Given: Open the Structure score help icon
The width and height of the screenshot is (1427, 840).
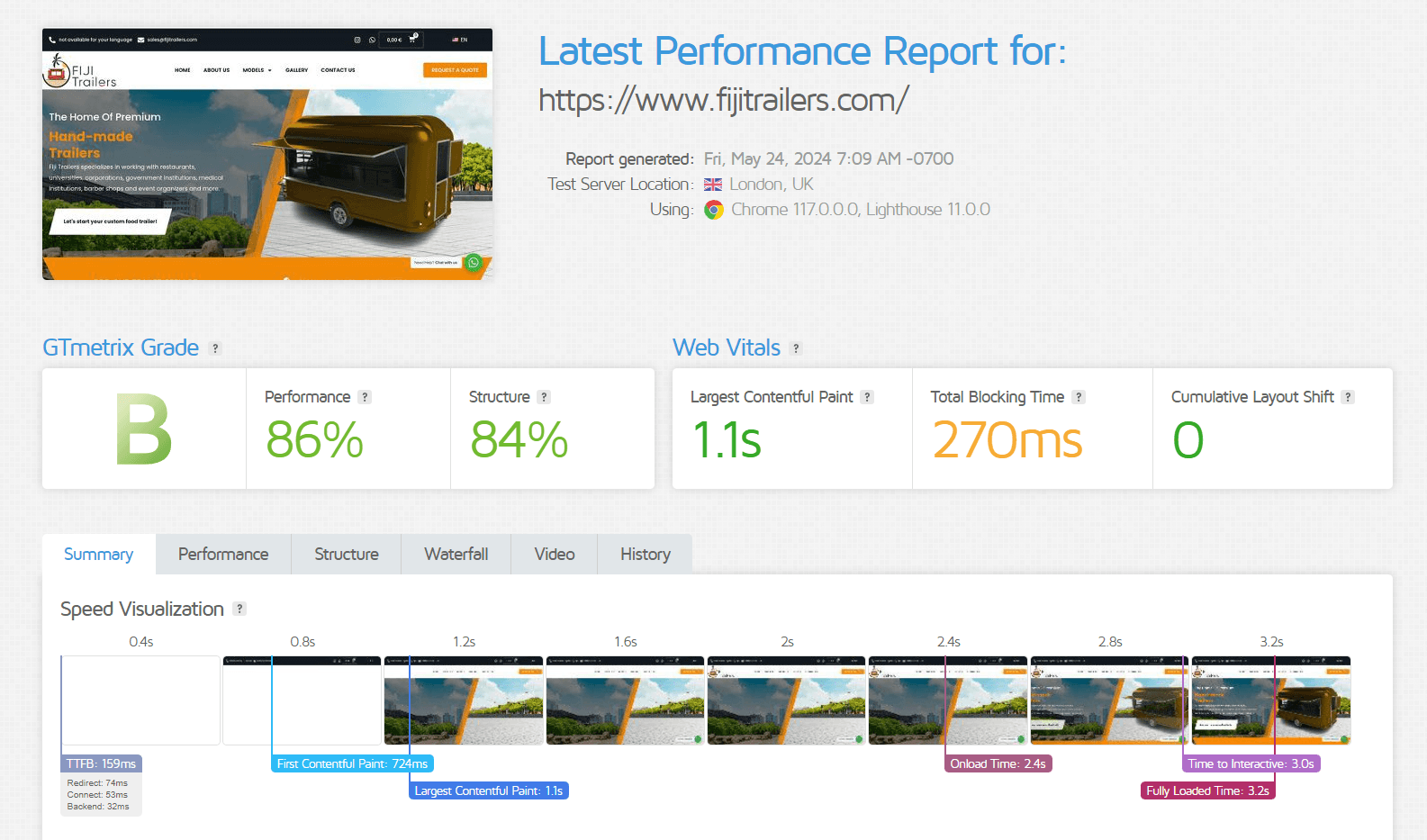Looking at the screenshot, I should tap(544, 397).
